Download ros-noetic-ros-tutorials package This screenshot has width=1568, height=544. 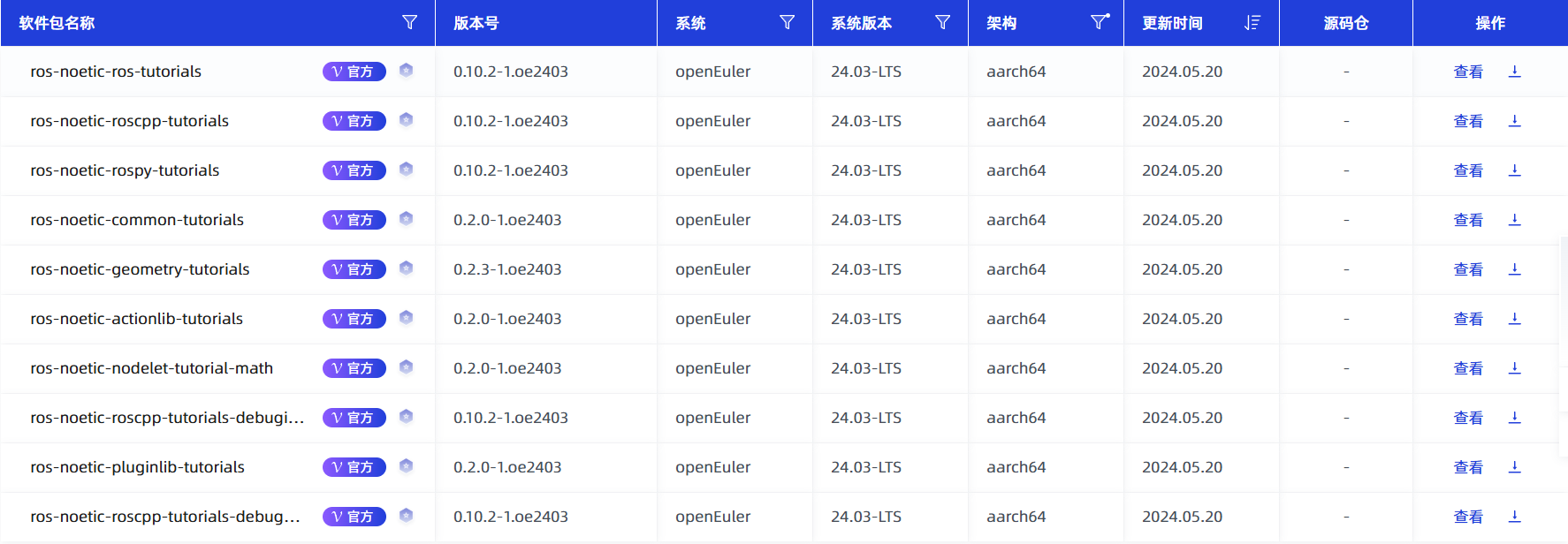click(1514, 72)
